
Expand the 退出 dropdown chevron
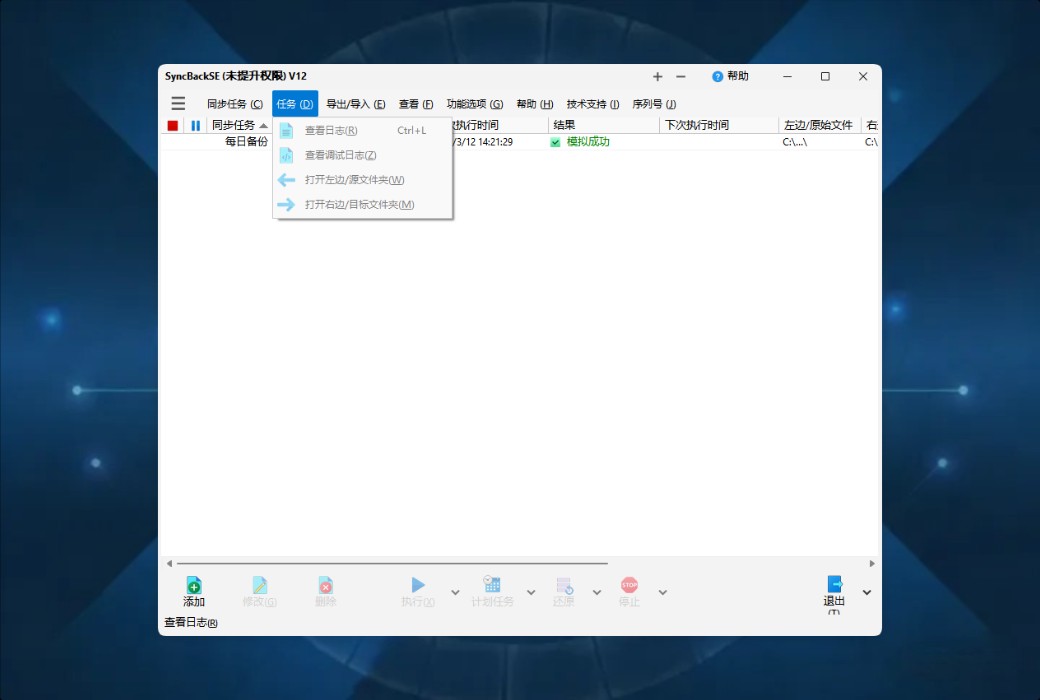[x=866, y=593]
